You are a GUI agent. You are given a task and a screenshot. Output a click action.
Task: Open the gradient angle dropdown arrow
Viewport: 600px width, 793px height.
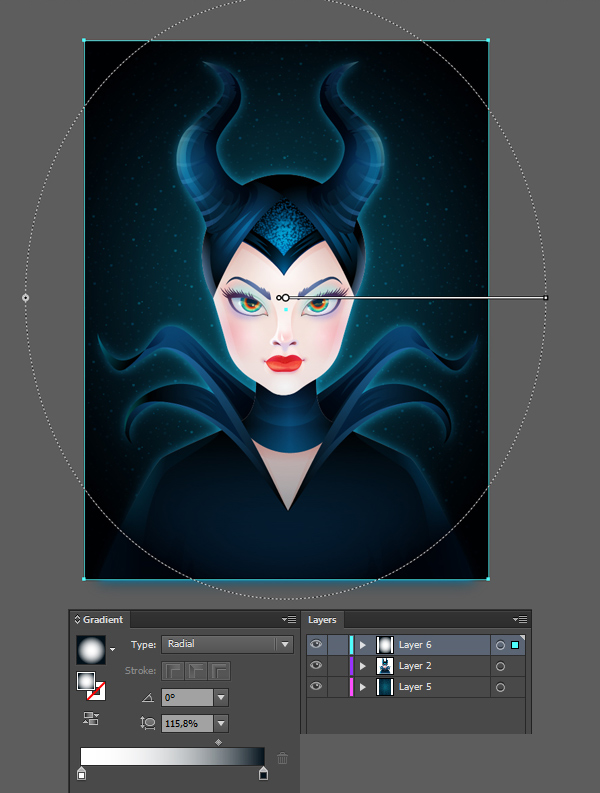(221, 697)
